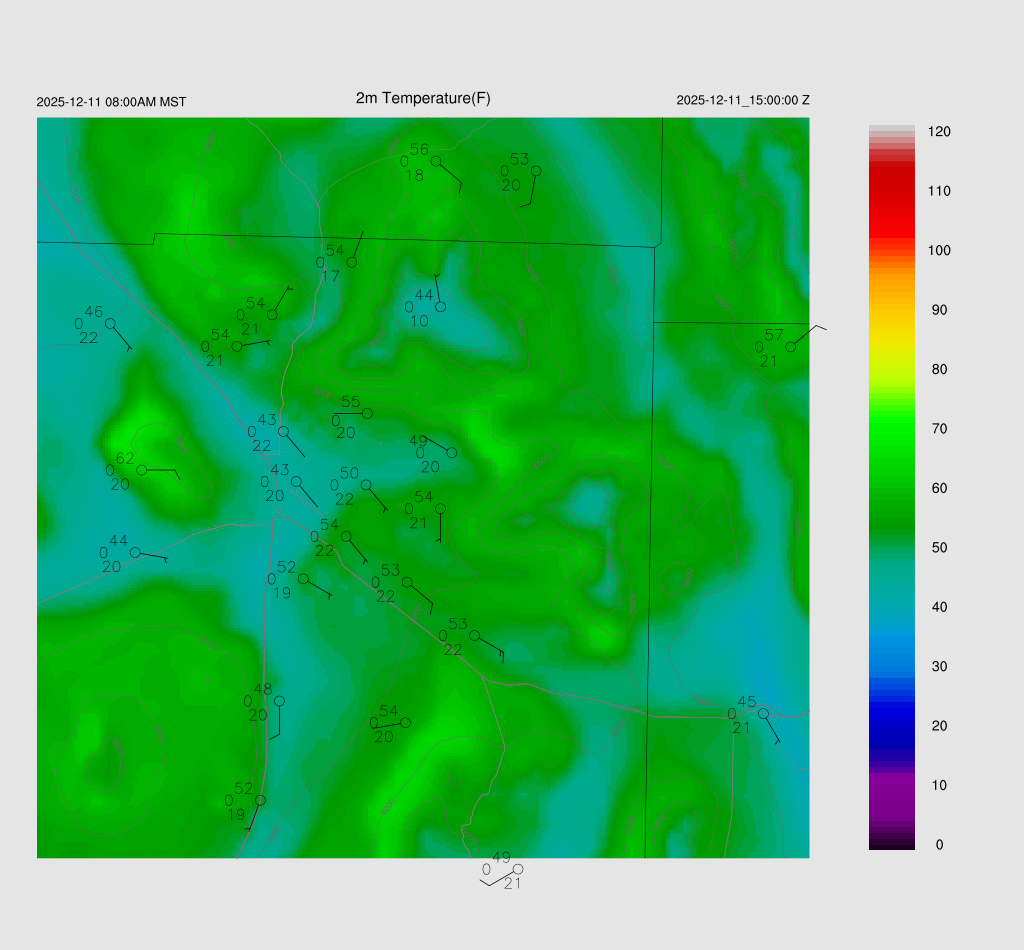Click the 45°F station in southeast corner
The image size is (1024, 950).
click(x=763, y=713)
